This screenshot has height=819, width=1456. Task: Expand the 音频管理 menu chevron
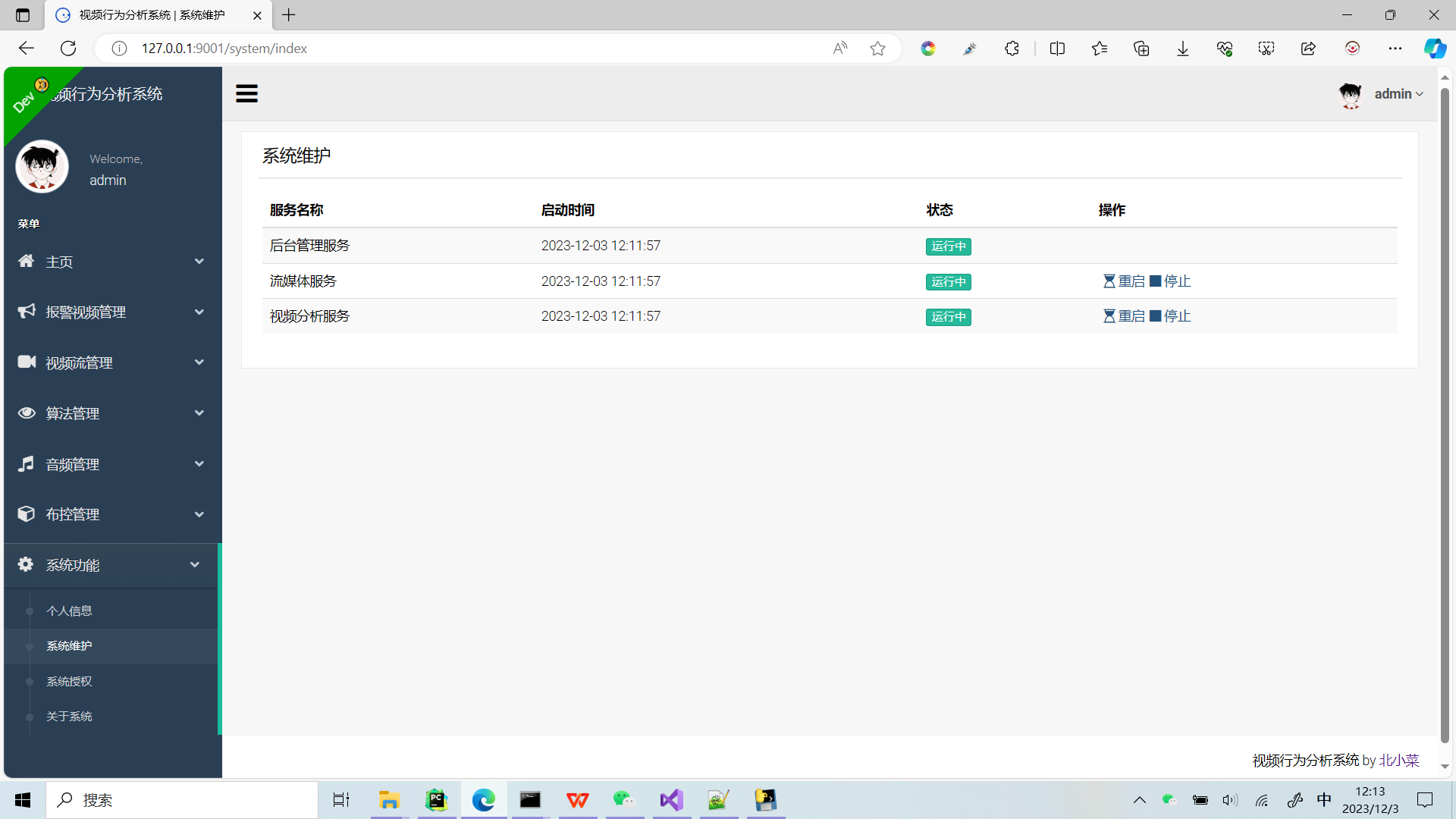tap(199, 463)
